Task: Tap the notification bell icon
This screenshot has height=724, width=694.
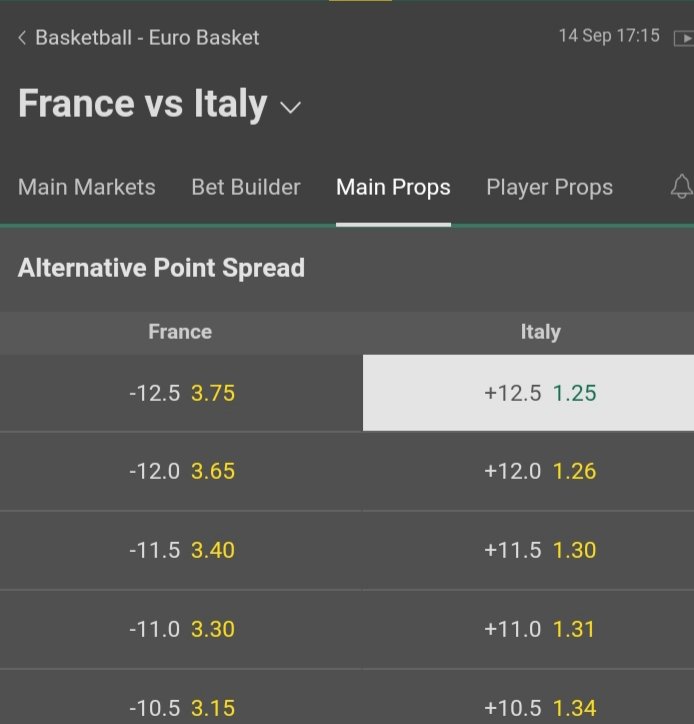Action: [682, 187]
